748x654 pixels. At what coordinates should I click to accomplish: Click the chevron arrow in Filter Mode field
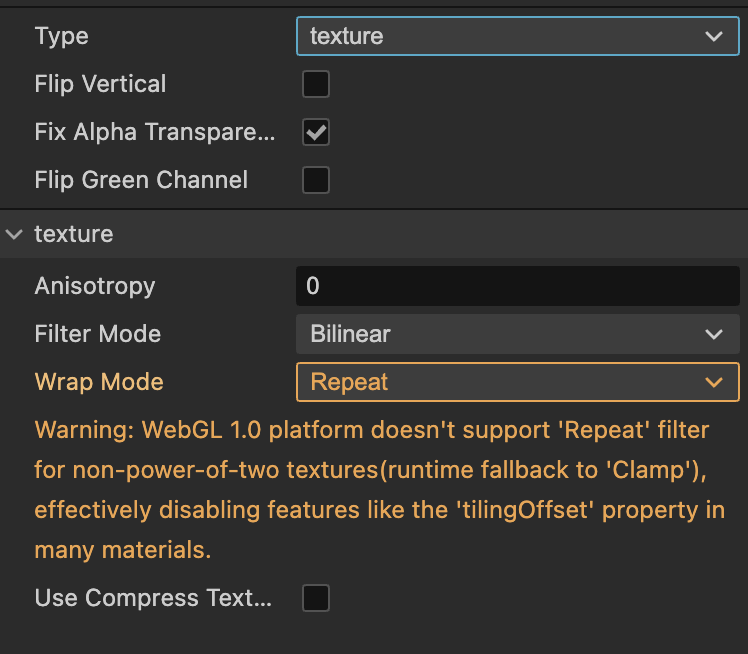(714, 334)
